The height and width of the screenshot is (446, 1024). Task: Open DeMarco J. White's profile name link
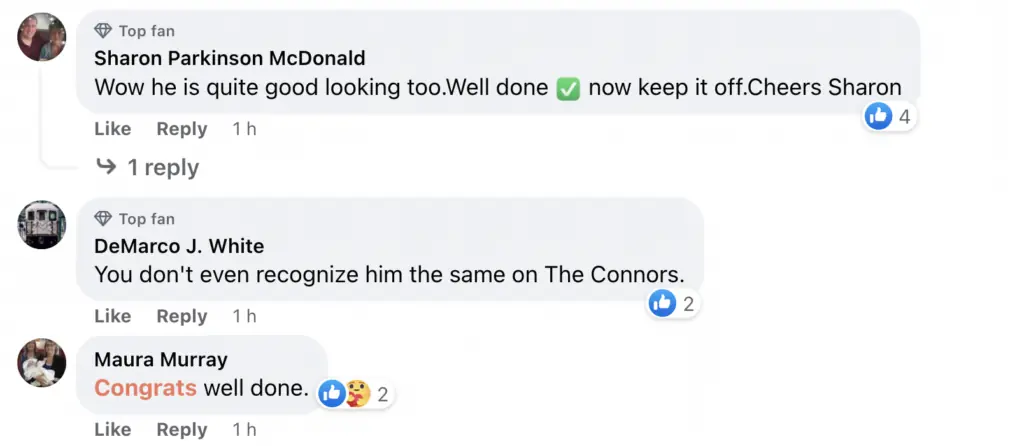[x=179, y=245]
